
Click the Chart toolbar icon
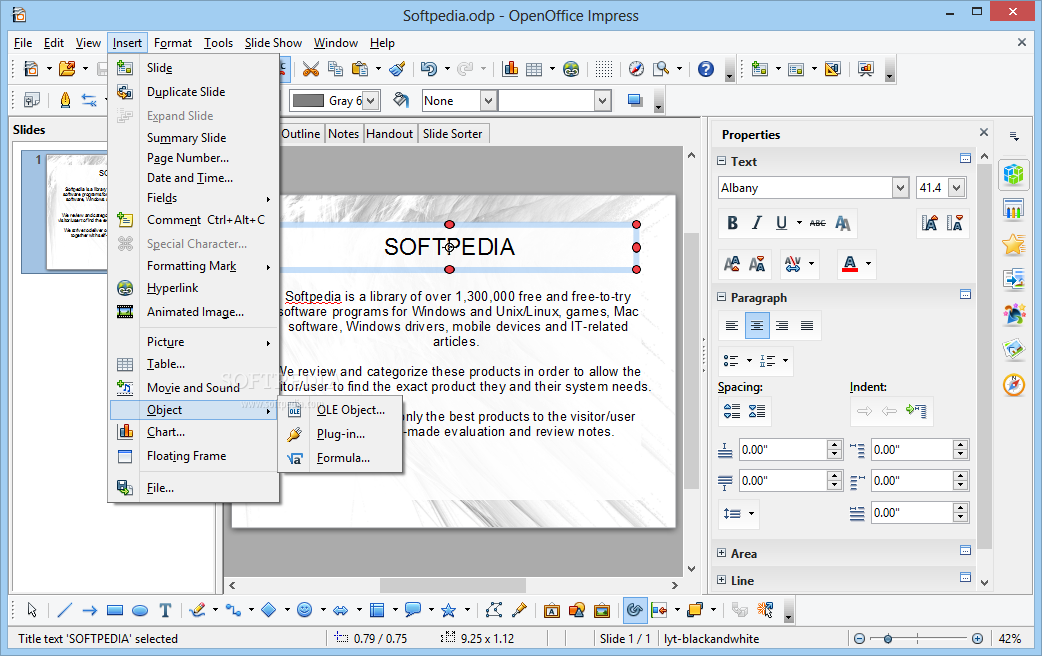coord(510,68)
